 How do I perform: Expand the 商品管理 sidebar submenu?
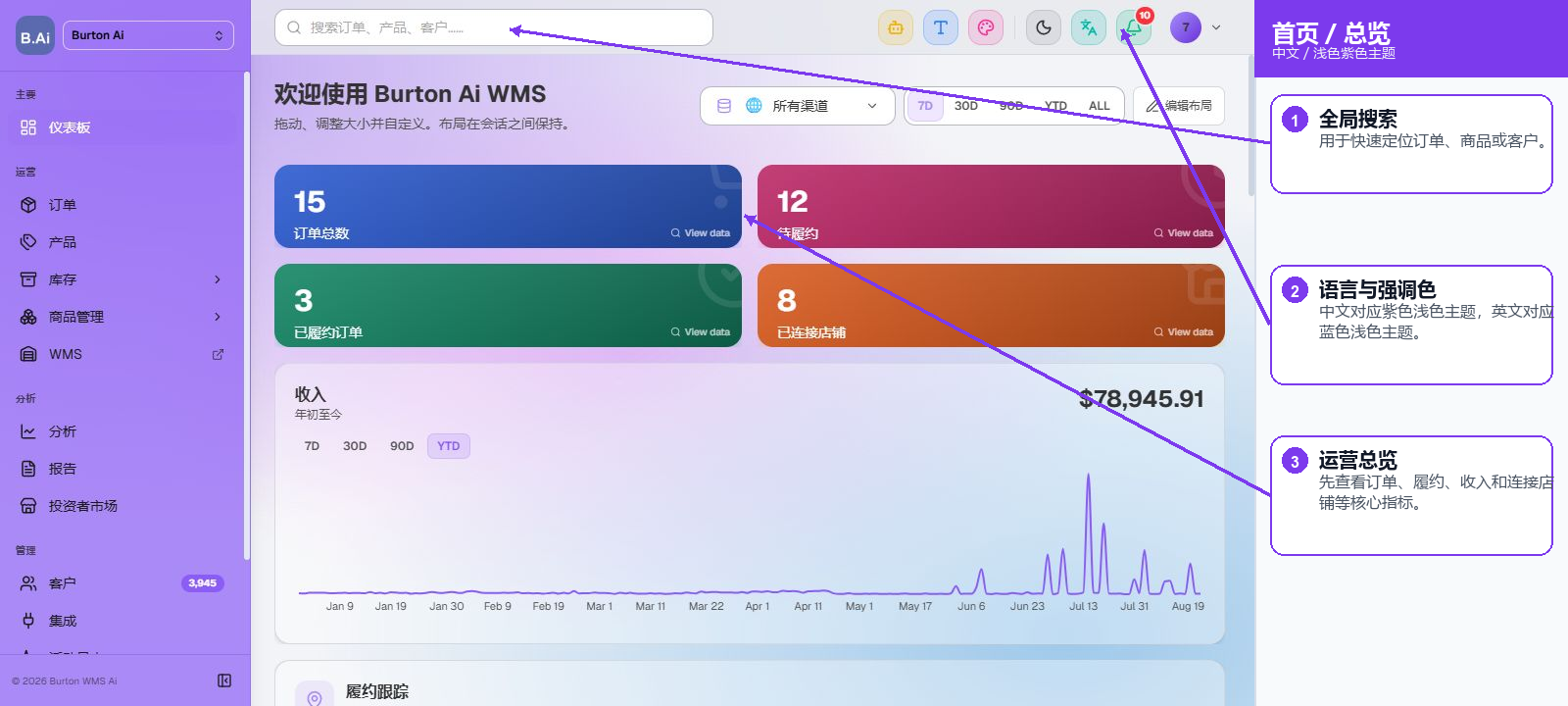122,317
